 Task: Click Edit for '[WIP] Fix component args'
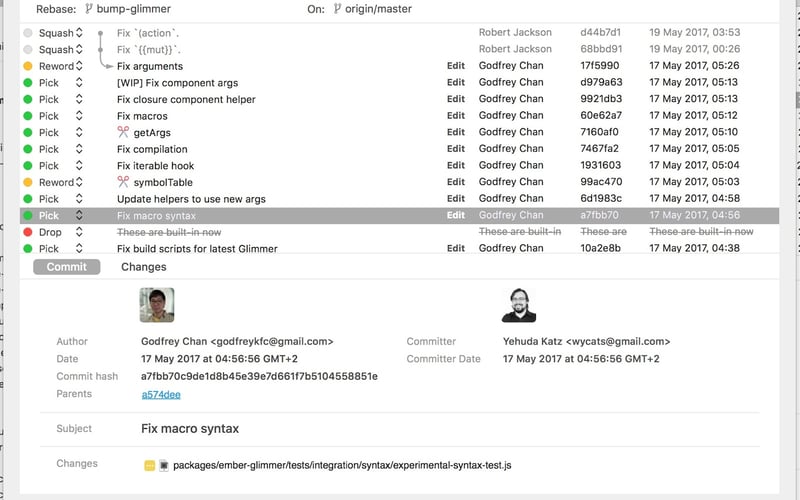coord(456,82)
